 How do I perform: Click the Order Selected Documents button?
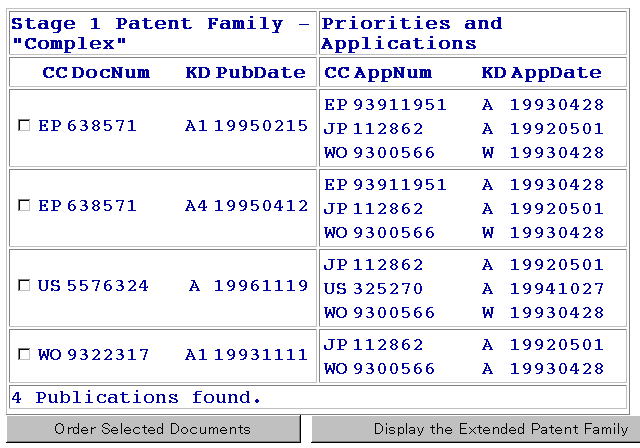point(152,429)
